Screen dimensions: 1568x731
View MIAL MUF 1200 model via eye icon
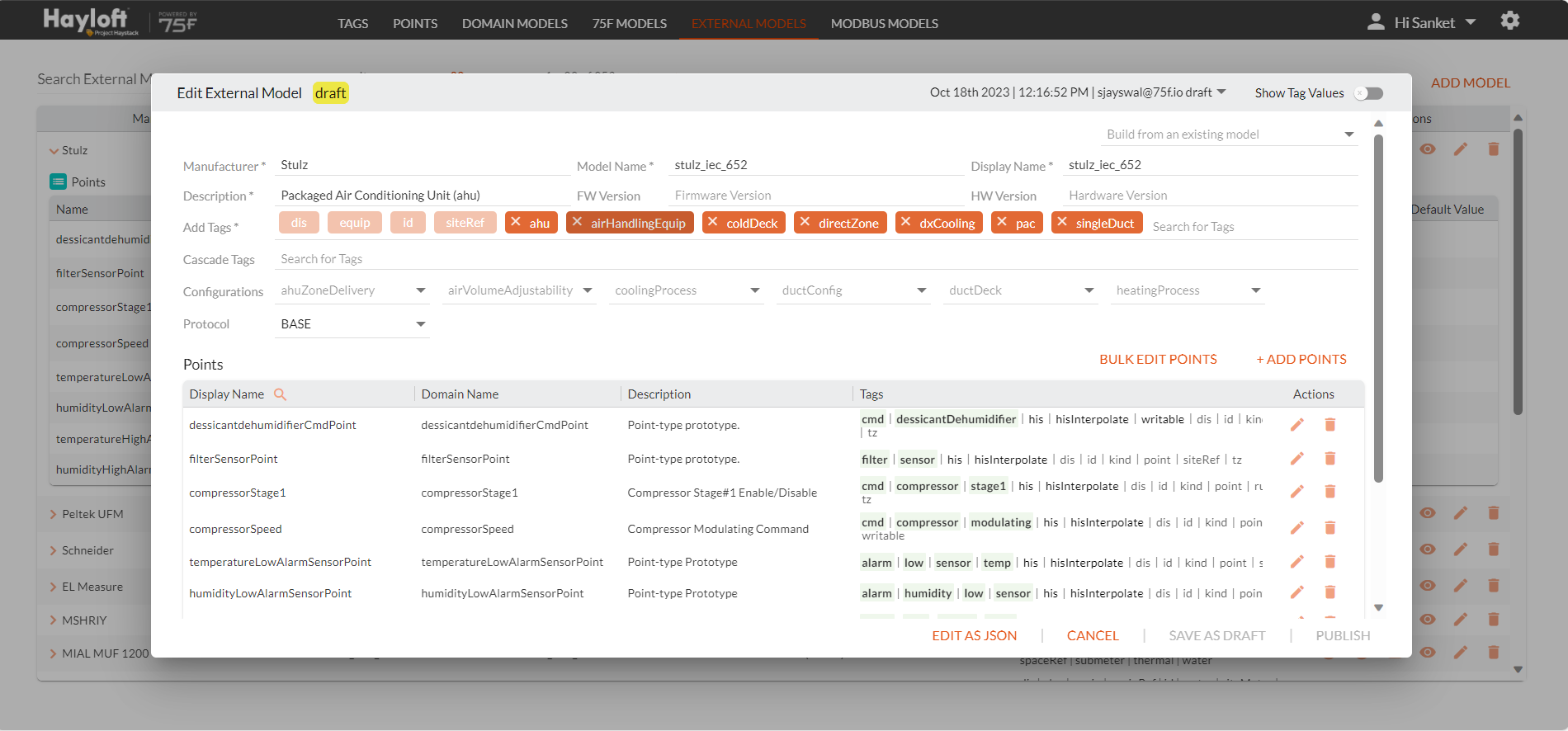coord(1428,653)
